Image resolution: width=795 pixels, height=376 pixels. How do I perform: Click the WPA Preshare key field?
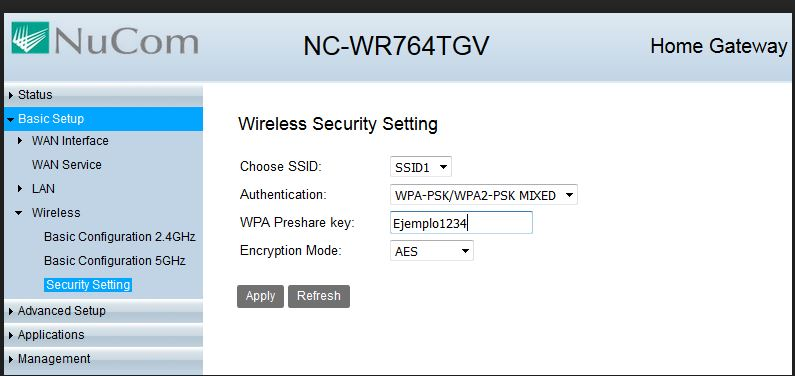coord(461,222)
